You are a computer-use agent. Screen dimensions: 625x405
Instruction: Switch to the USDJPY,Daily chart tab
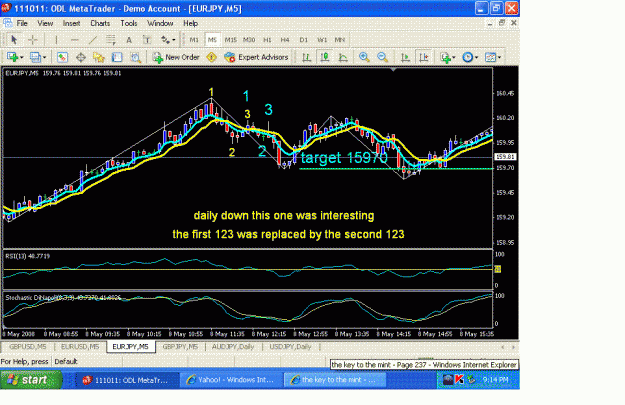point(291,347)
